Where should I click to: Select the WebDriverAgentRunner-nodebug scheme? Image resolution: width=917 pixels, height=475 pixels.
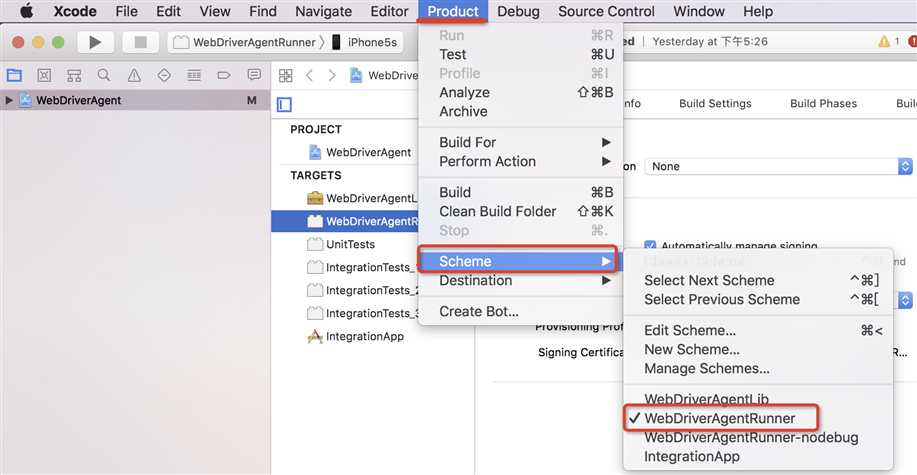pyautogui.click(x=759, y=438)
